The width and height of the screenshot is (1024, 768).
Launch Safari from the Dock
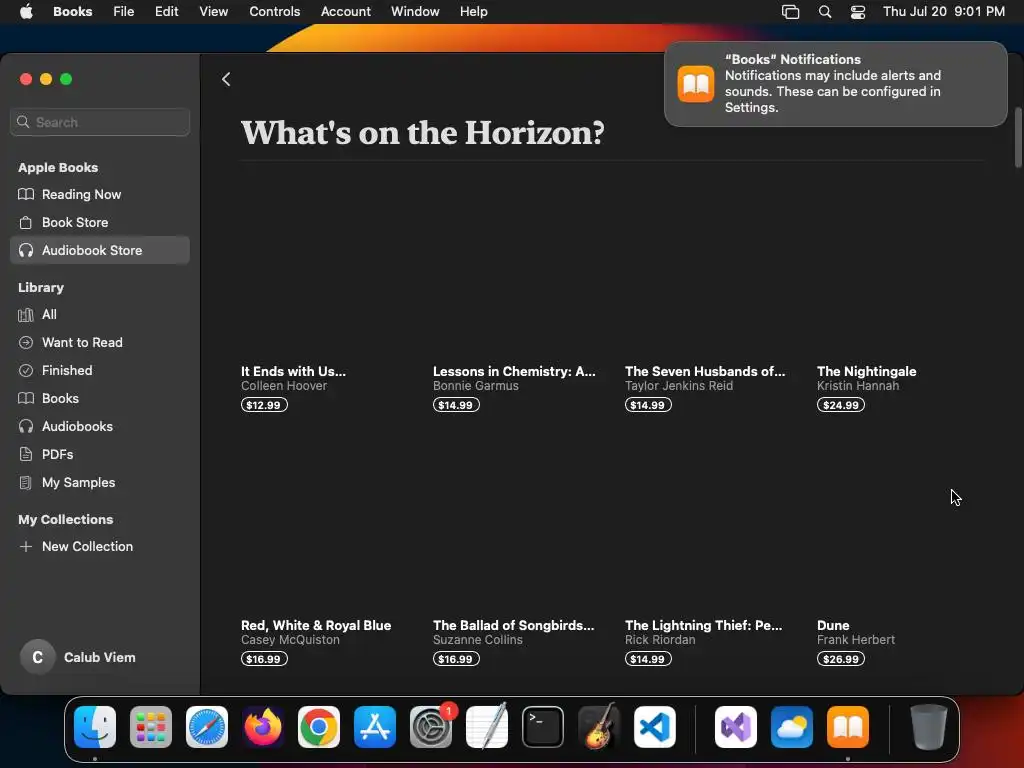(207, 727)
